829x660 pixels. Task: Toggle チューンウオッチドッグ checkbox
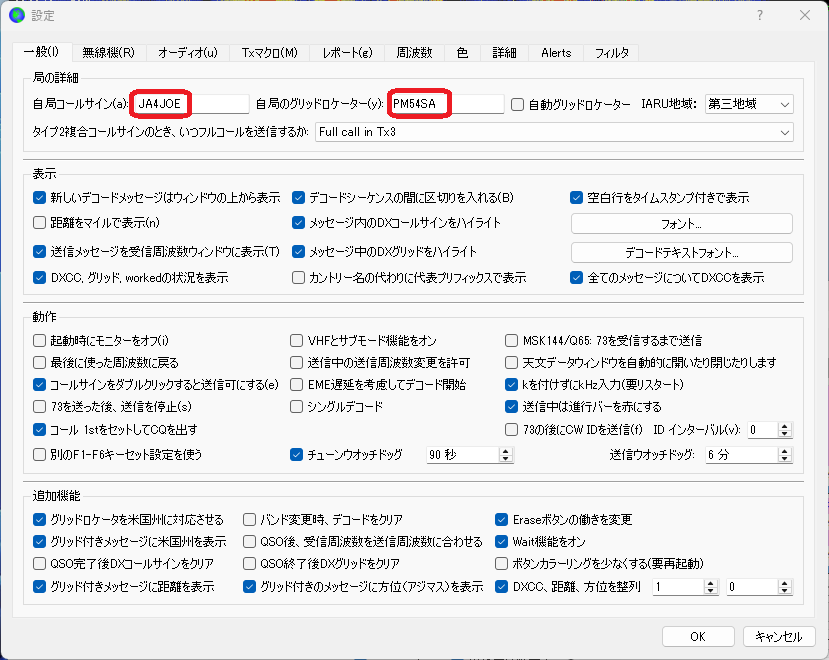(297, 454)
